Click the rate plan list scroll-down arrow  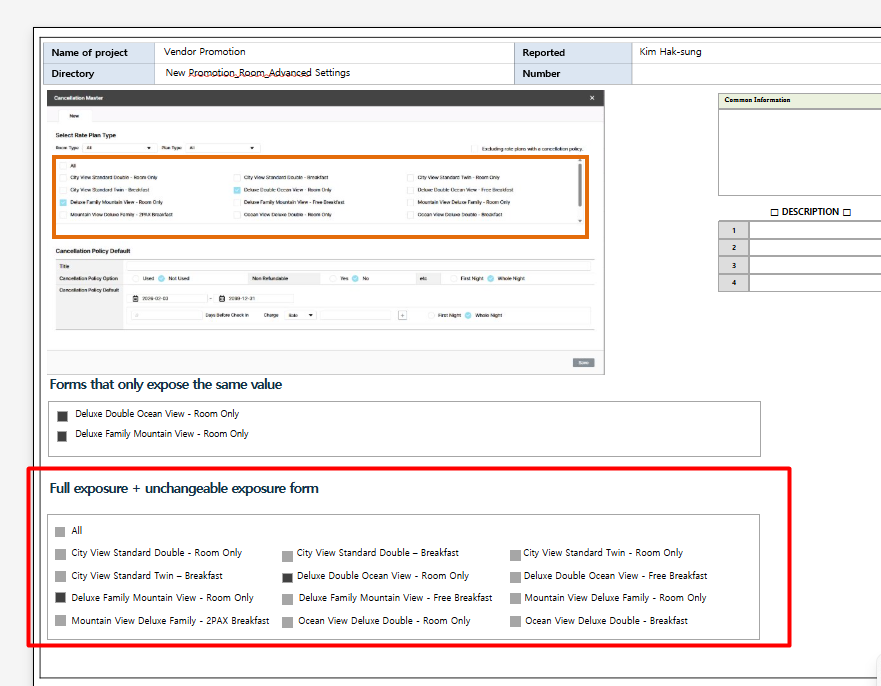pos(580,221)
